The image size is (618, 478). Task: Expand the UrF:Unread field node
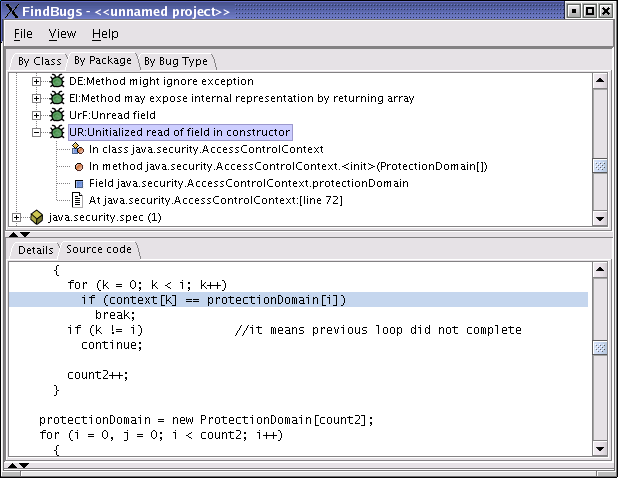click(x=36, y=115)
